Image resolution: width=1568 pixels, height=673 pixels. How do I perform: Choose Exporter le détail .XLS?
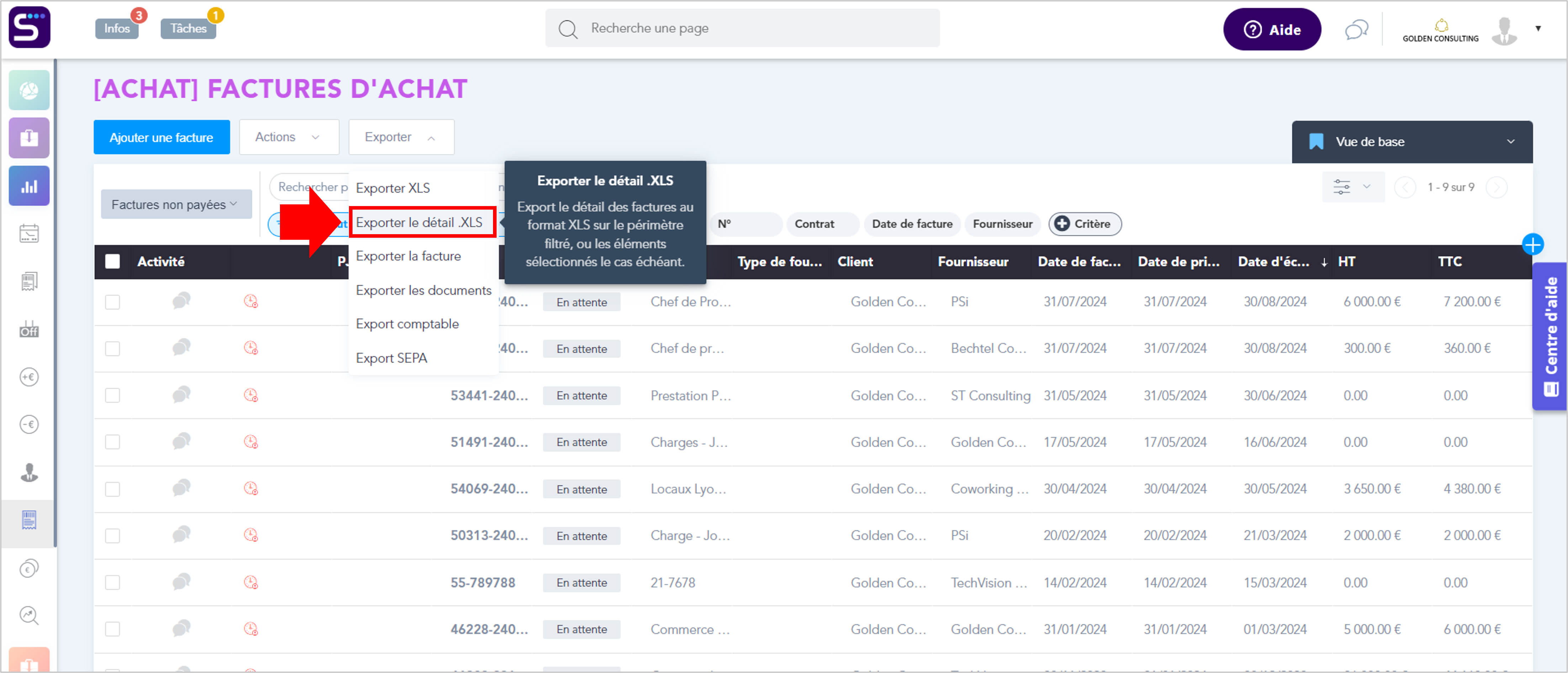423,222
